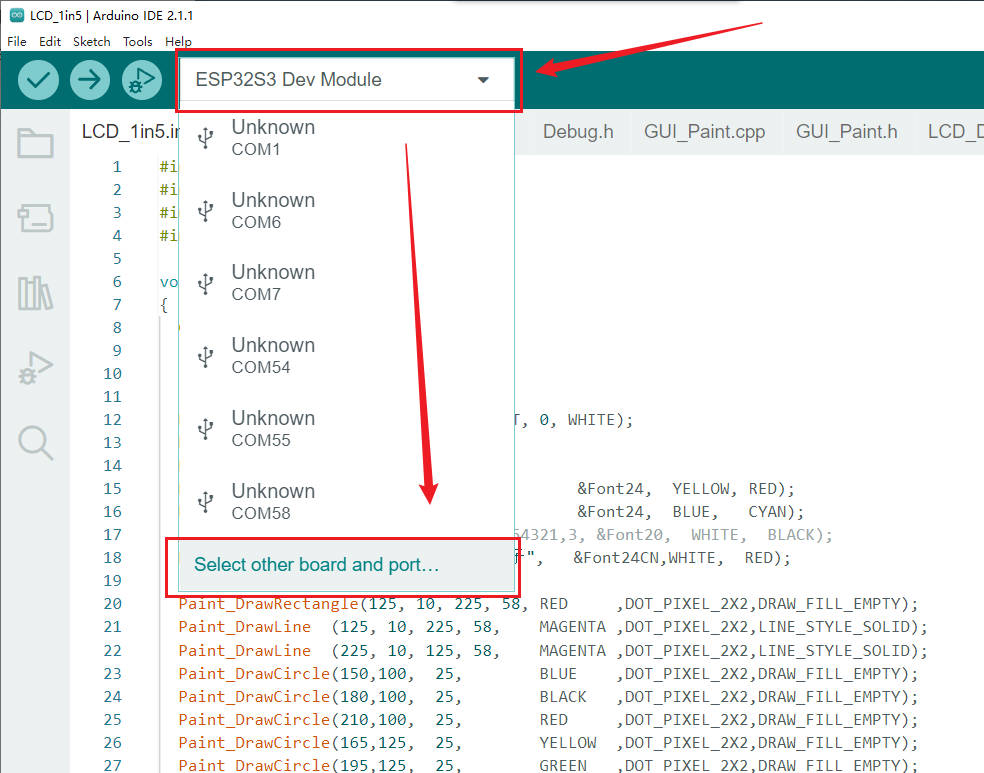The height and width of the screenshot is (773, 984).
Task: Click Paint_DrawCircle on line 26
Action: [x=254, y=743]
